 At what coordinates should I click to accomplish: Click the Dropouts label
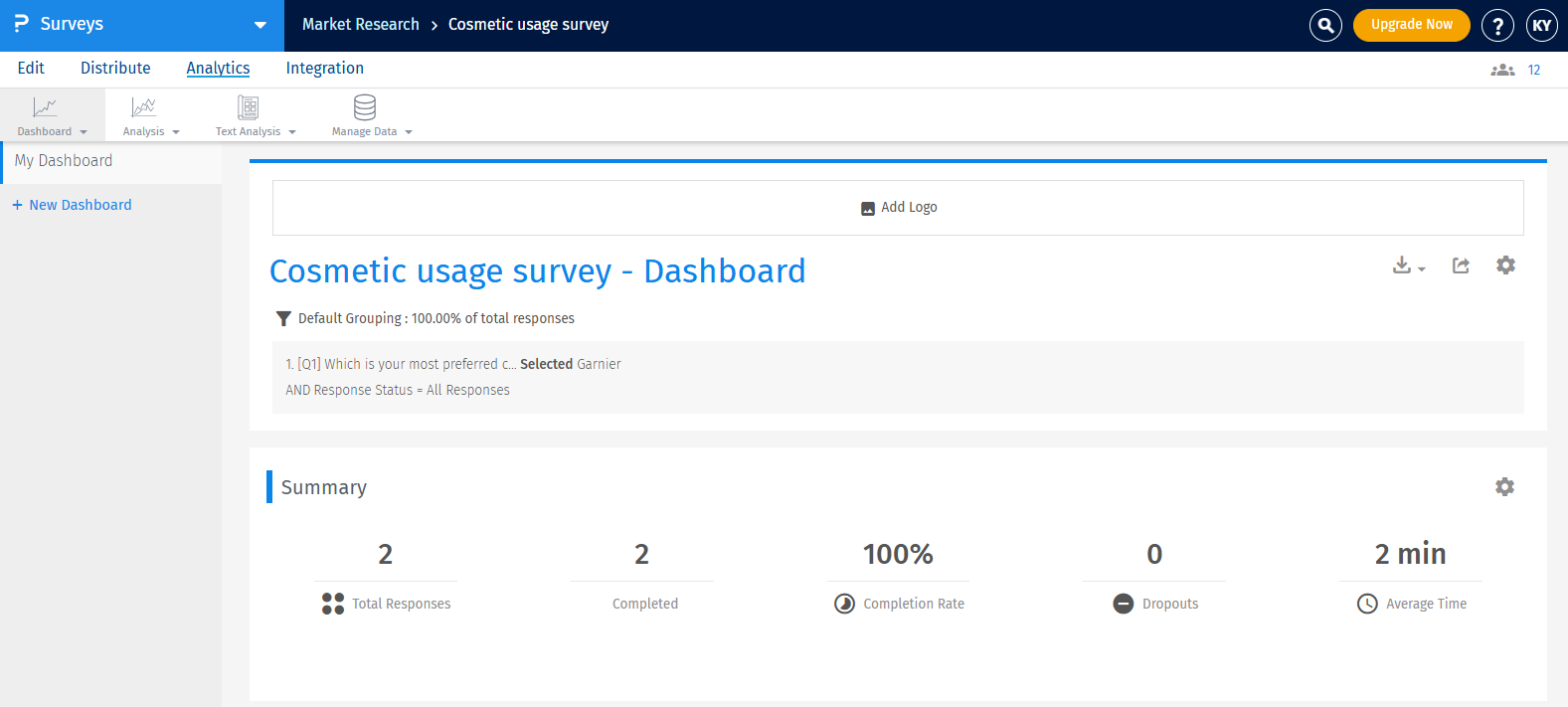pyautogui.click(x=1170, y=604)
